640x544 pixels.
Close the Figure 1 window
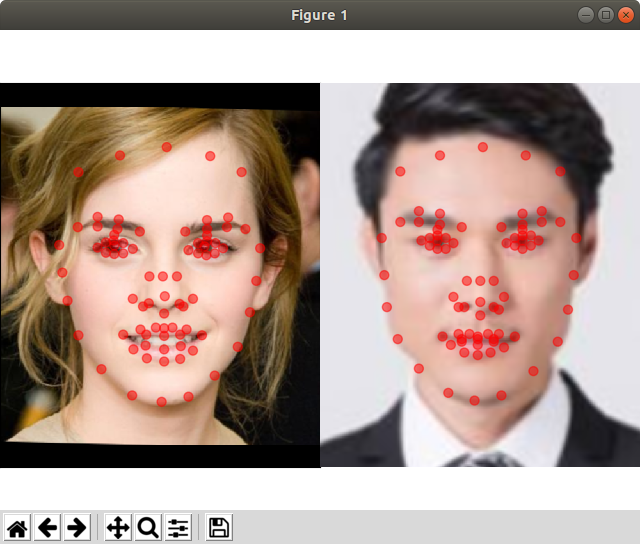click(626, 15)
